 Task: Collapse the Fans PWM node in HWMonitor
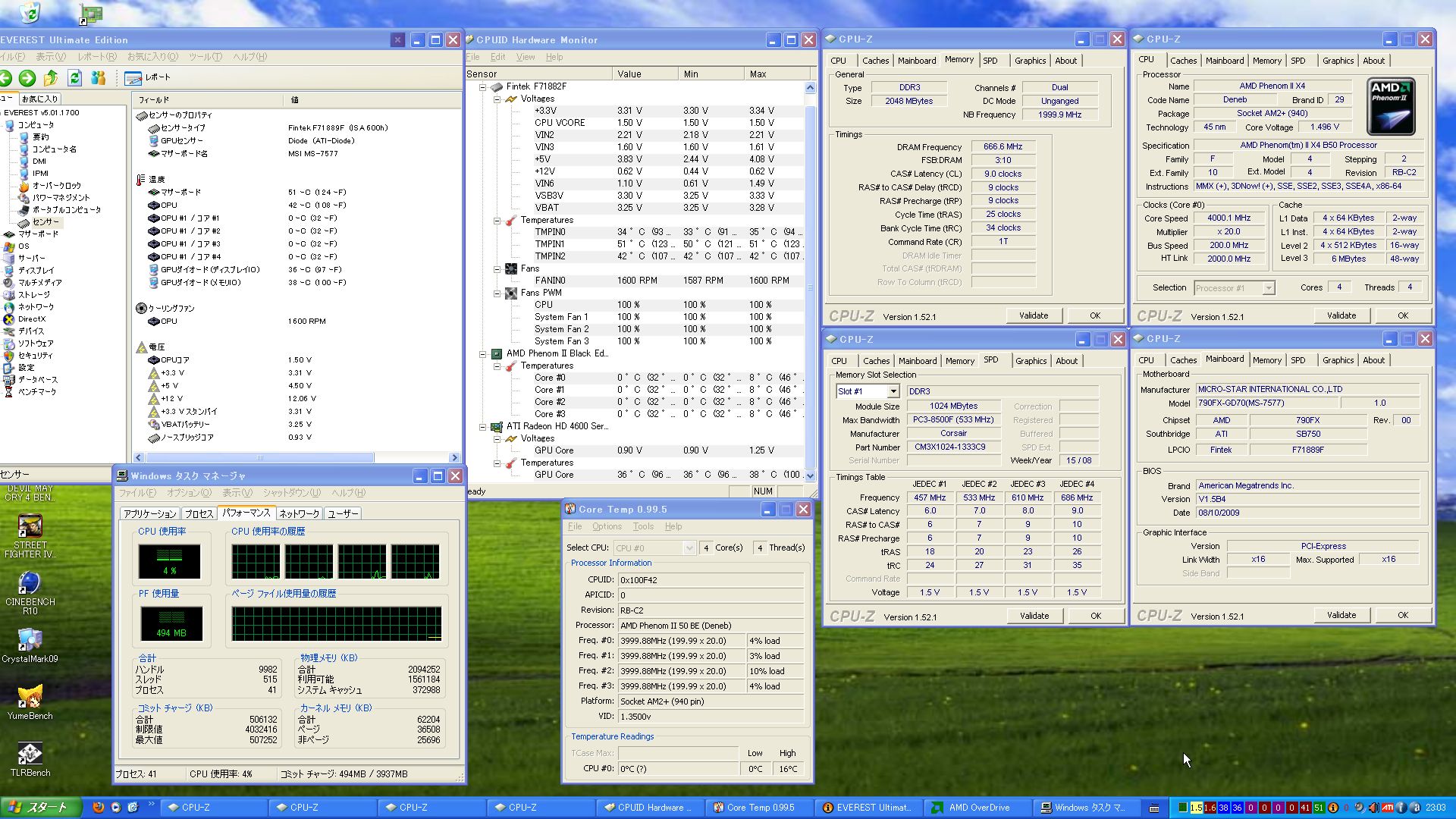[497, 293]
